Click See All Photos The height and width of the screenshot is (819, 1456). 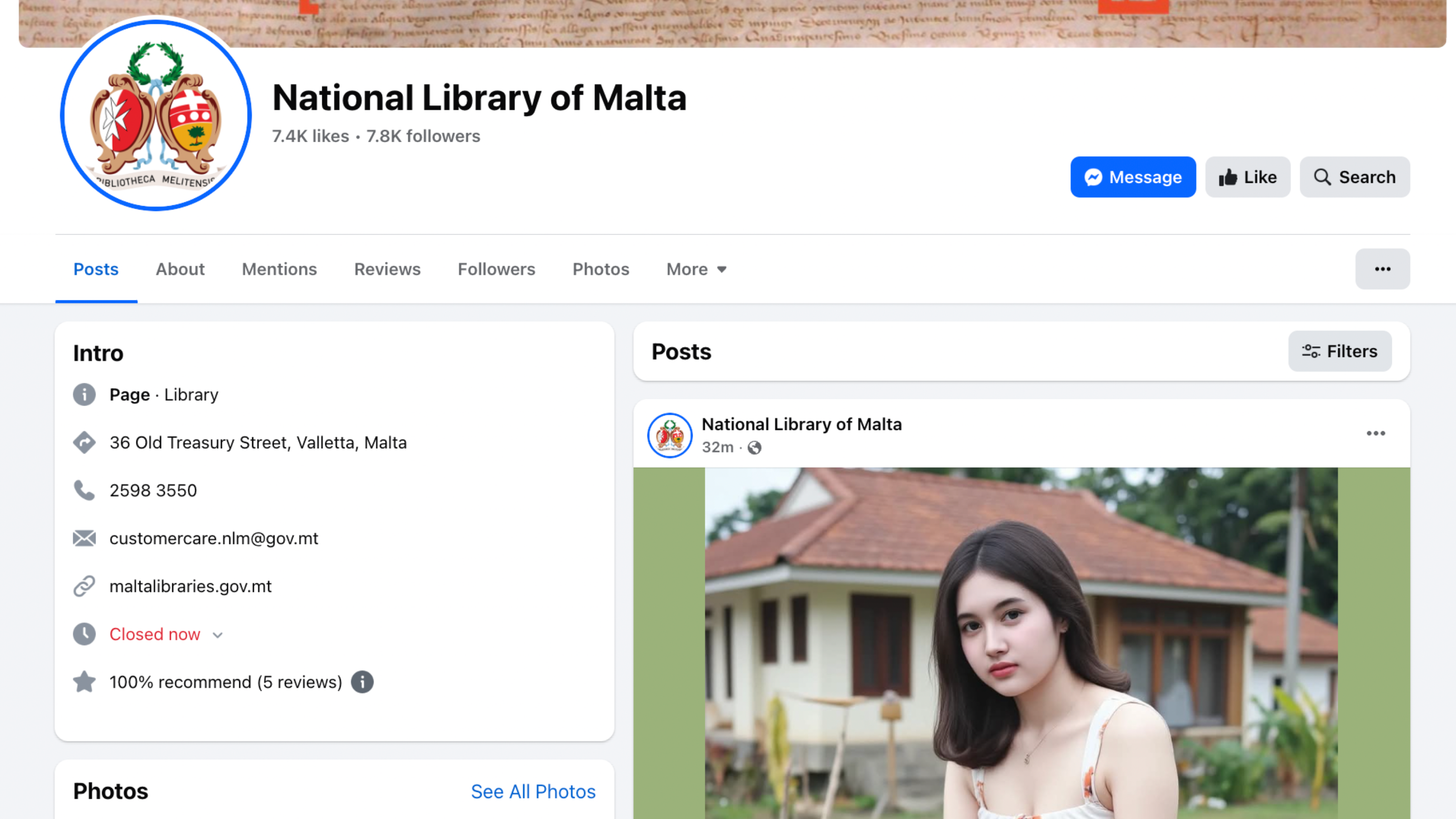point(533,792)
